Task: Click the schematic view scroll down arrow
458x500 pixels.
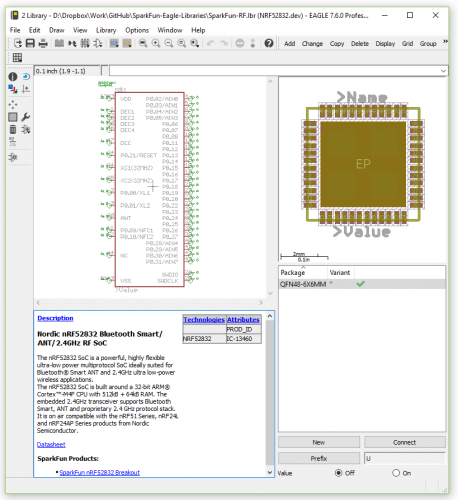Action: tap(270, 293)
